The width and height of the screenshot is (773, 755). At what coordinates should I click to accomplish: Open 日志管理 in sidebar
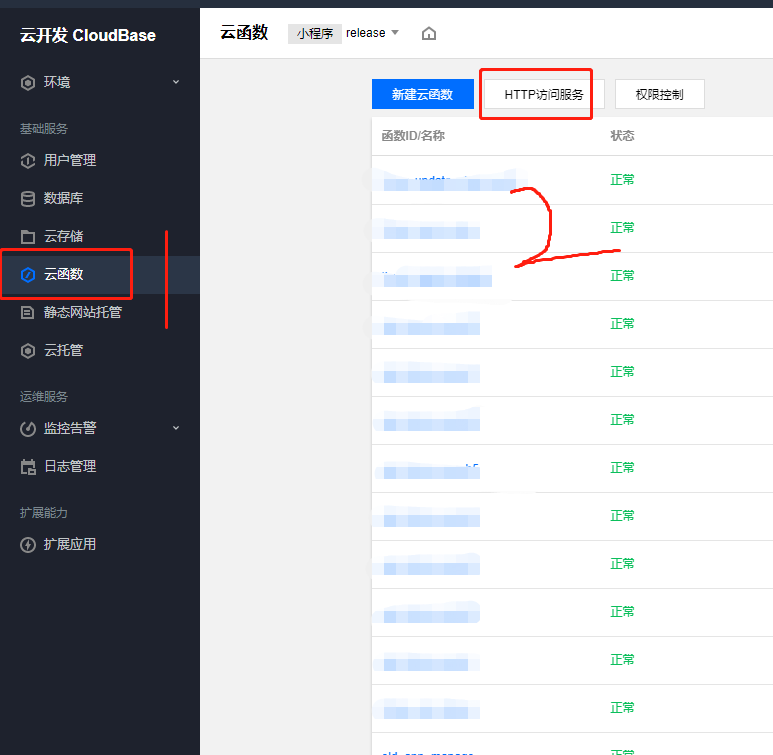click(70, 466)
